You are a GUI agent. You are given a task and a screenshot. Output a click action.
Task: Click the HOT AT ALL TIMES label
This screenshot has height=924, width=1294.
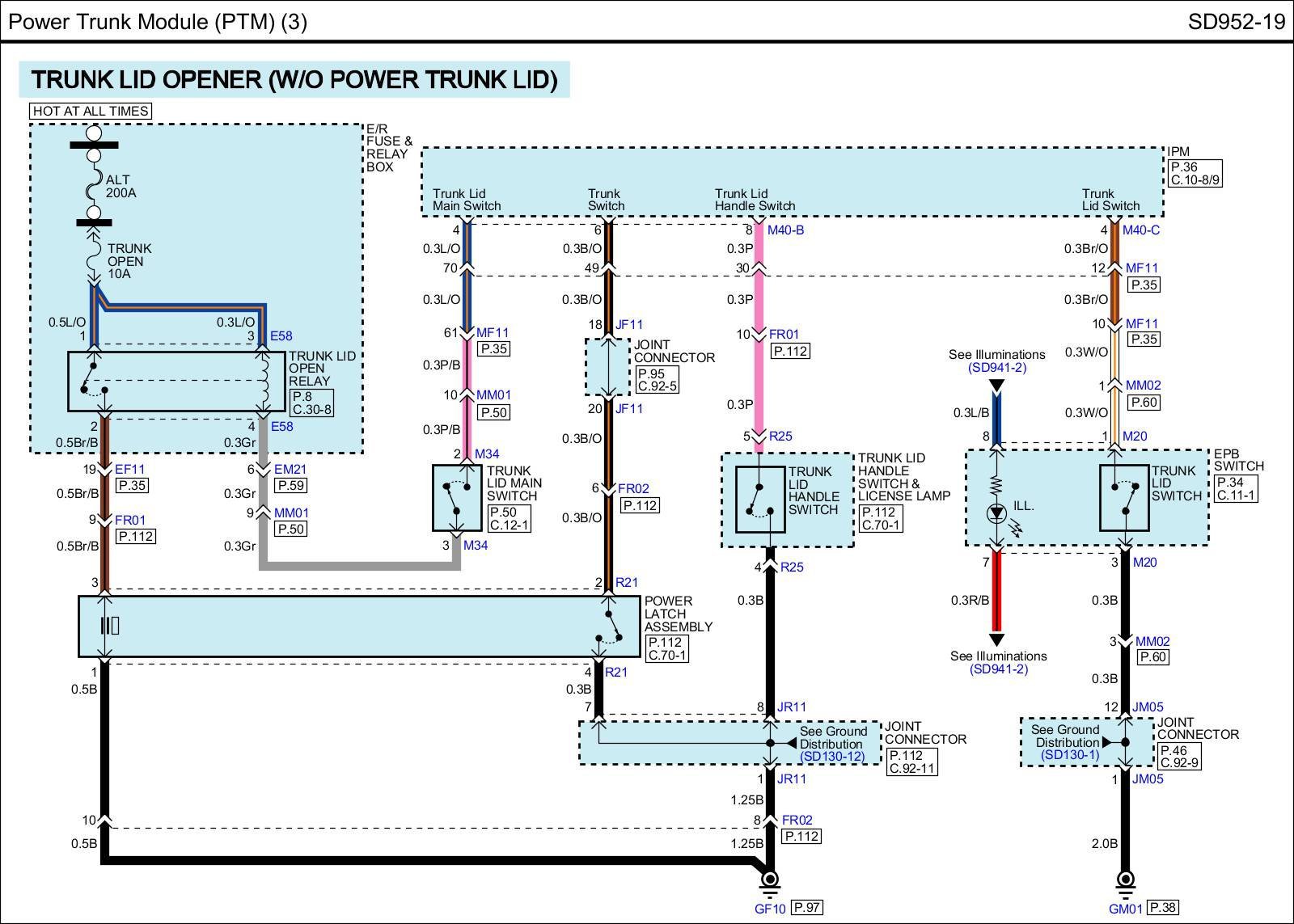pyautogui.click(x=91, y=111)
